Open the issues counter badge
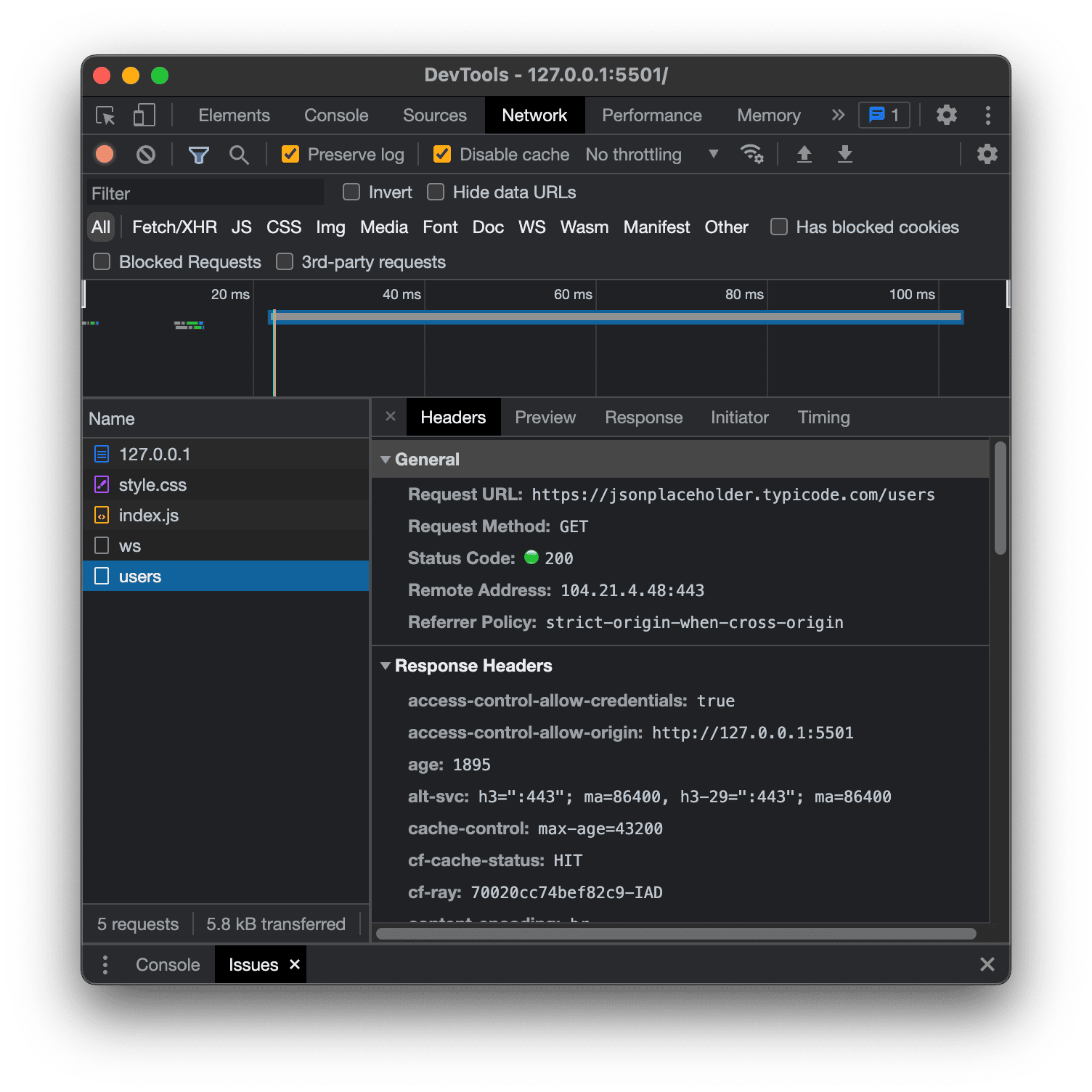The image size is (1092, 1092). click(884, 115)
